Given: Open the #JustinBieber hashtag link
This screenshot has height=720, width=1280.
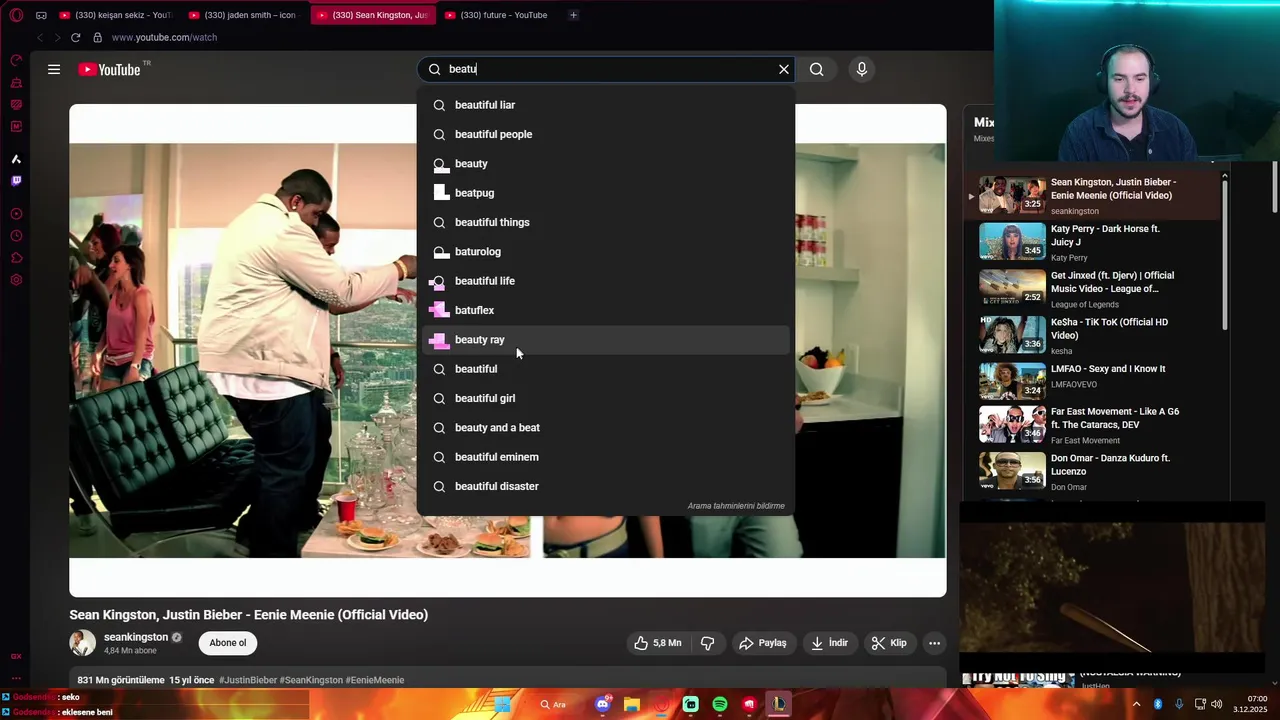Looking at the screenshot, I should coord(248,680).
